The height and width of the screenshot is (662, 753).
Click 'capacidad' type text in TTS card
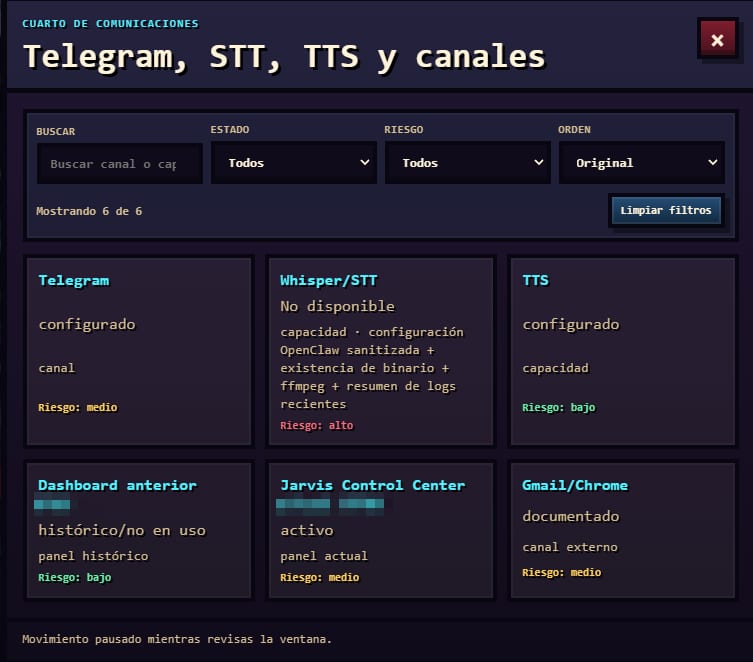[556, 368]
